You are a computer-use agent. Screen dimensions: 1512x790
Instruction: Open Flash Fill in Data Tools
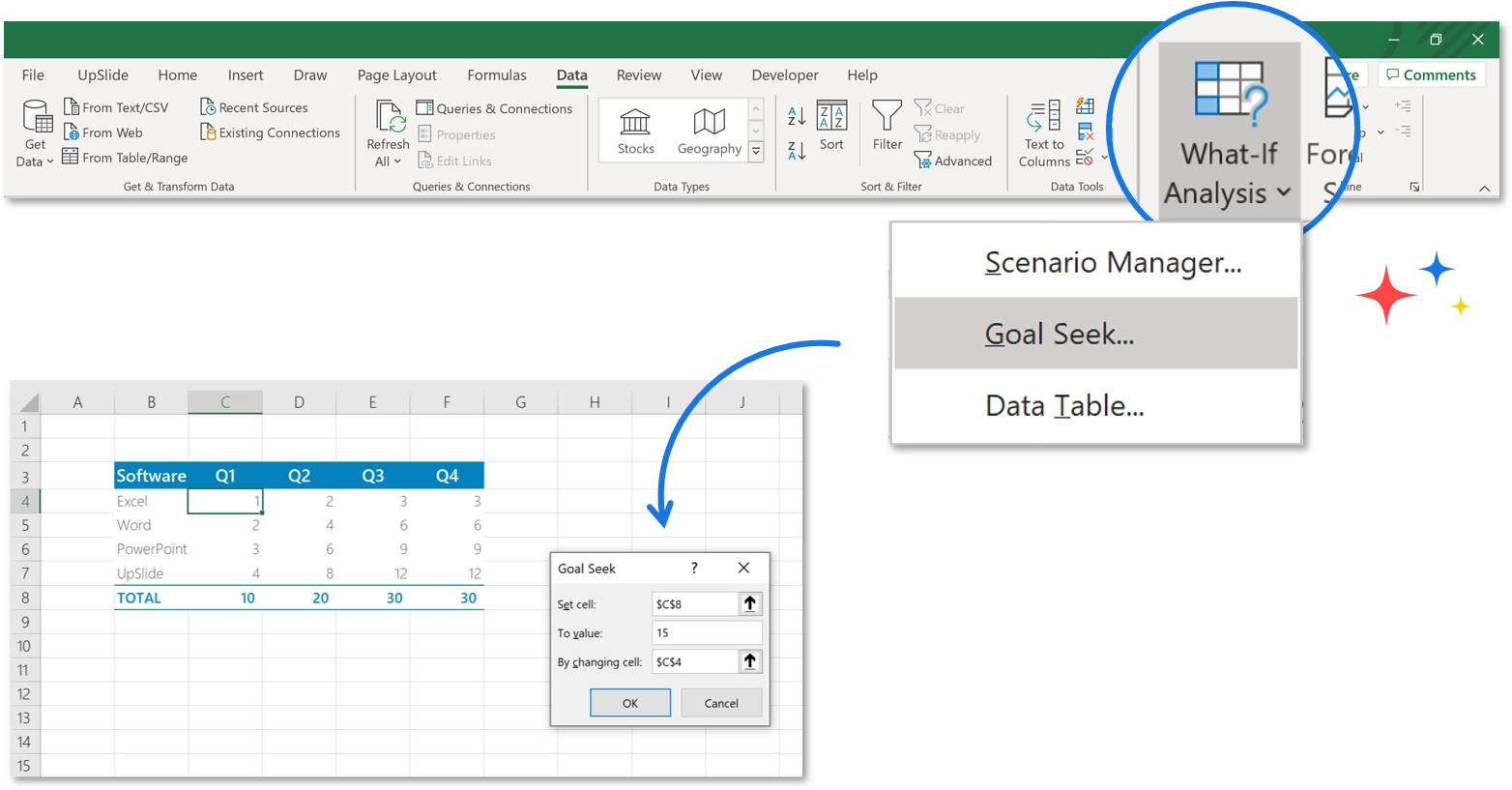pos(1085,105)
